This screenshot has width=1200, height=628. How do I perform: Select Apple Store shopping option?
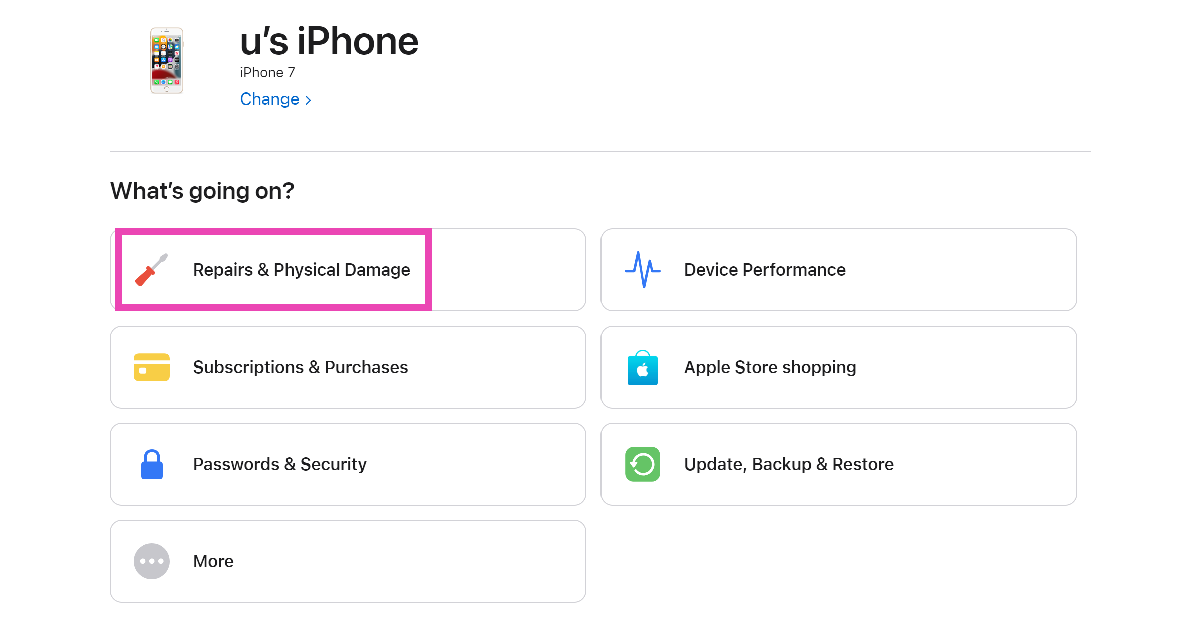coord(769,367)
